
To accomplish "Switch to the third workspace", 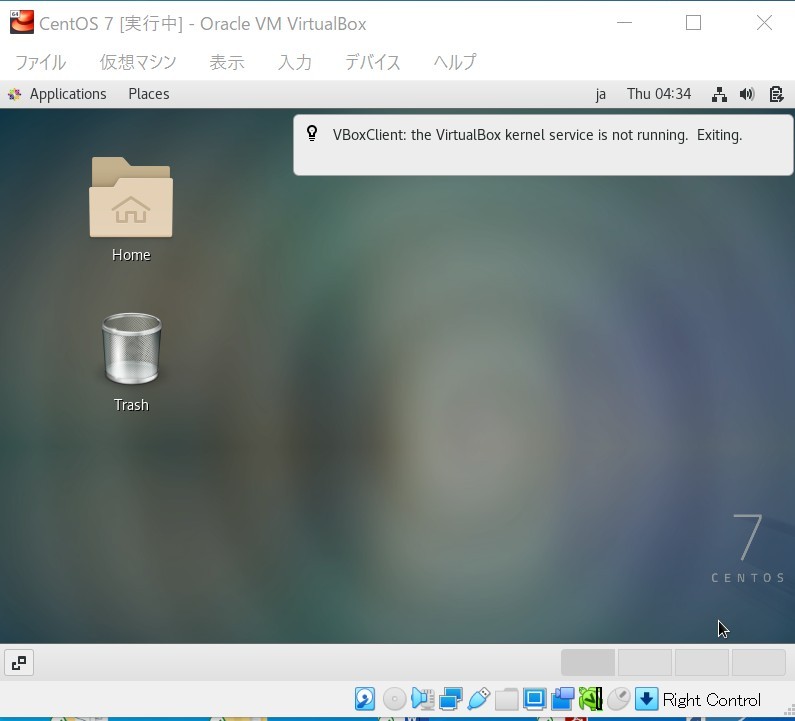I will point(702,662).
